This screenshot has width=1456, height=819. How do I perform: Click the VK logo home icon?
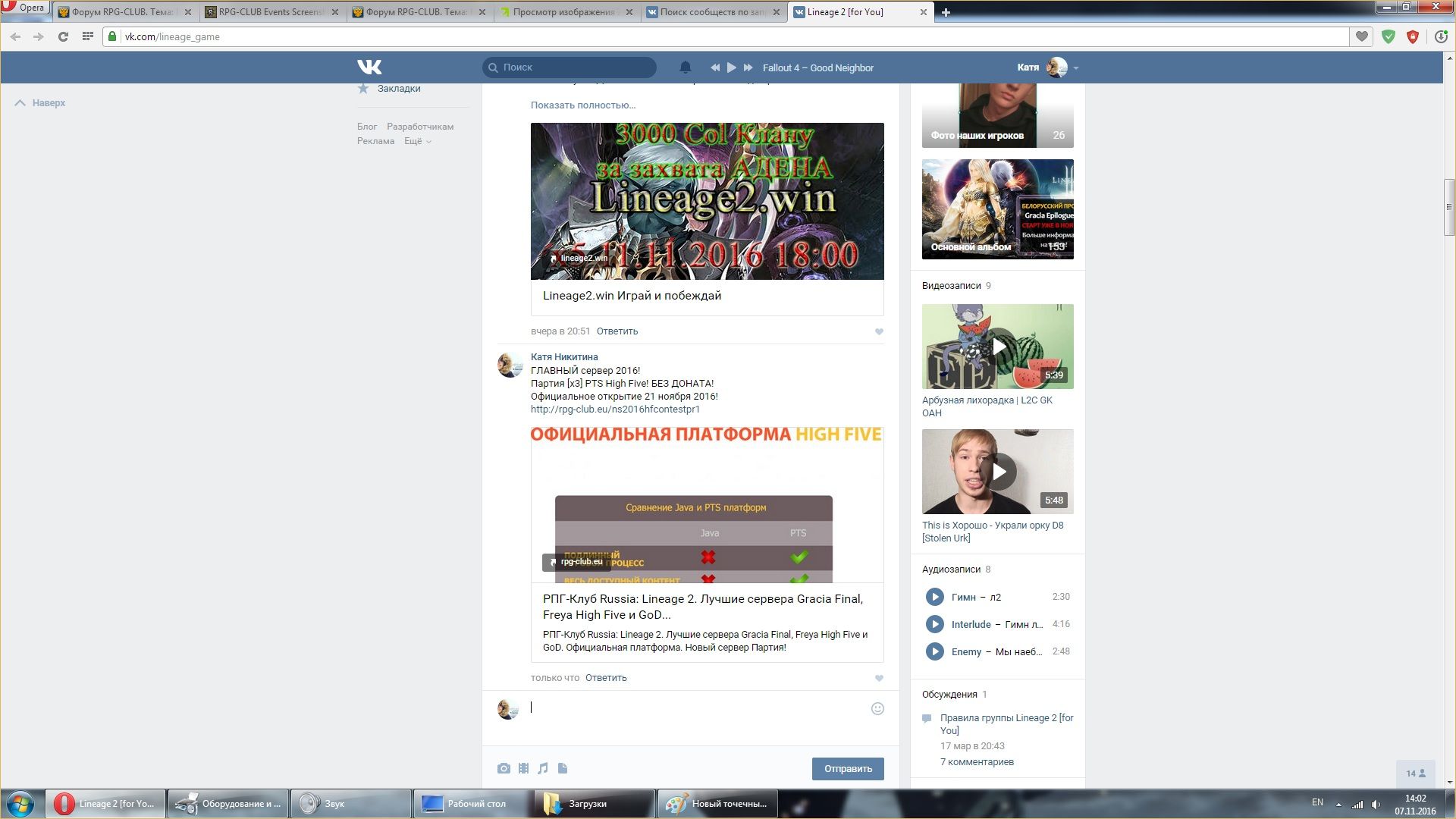pos(369,67)
